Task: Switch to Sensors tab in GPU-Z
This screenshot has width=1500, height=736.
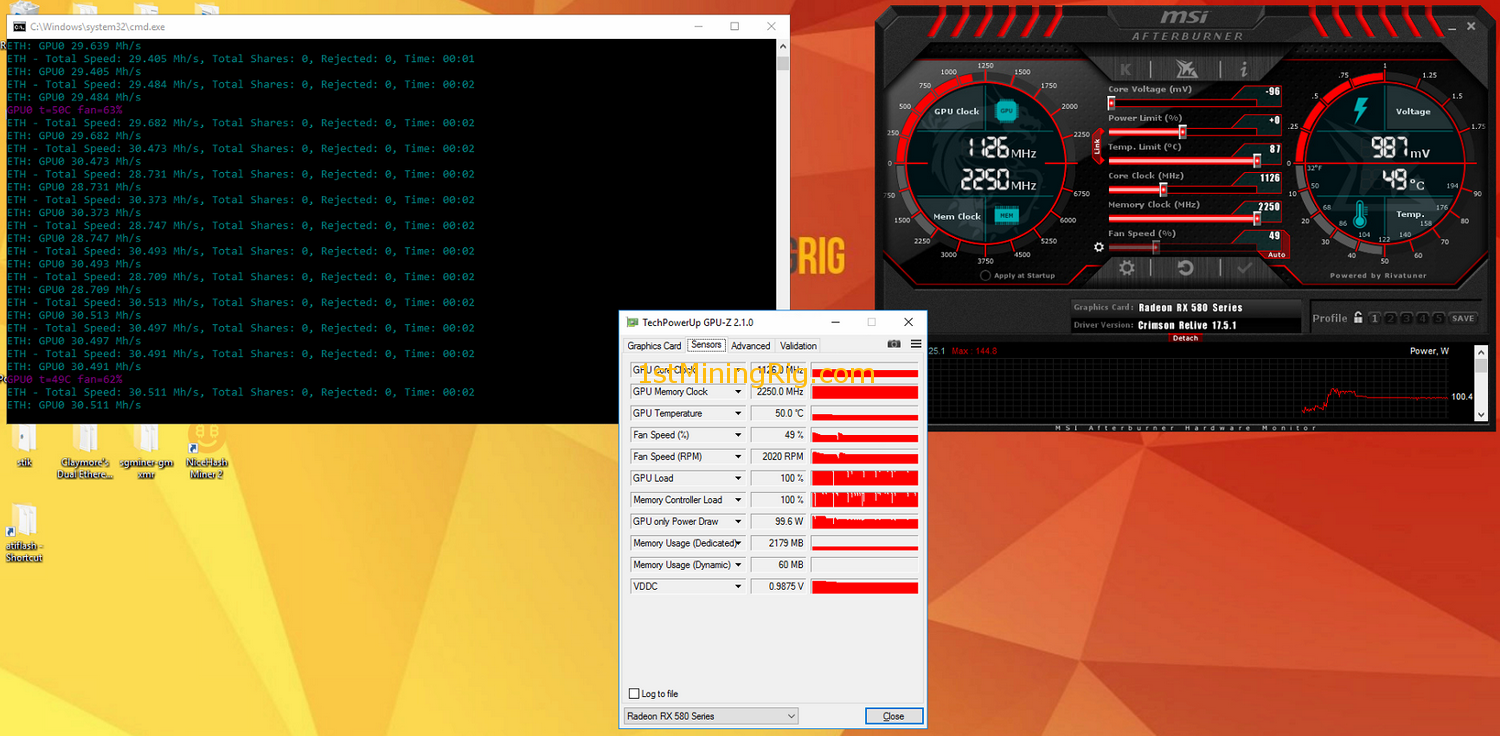Action: click(706, 345)
